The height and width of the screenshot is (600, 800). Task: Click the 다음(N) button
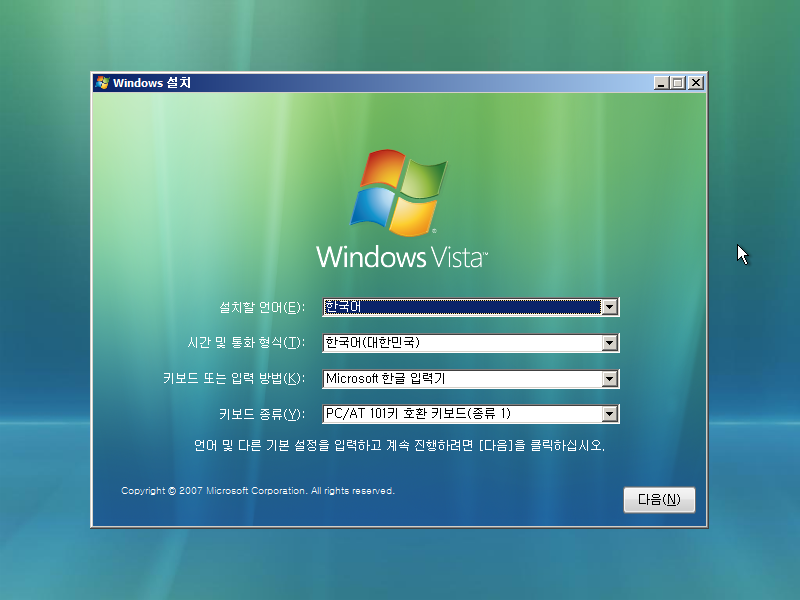[x=659, y=499]
